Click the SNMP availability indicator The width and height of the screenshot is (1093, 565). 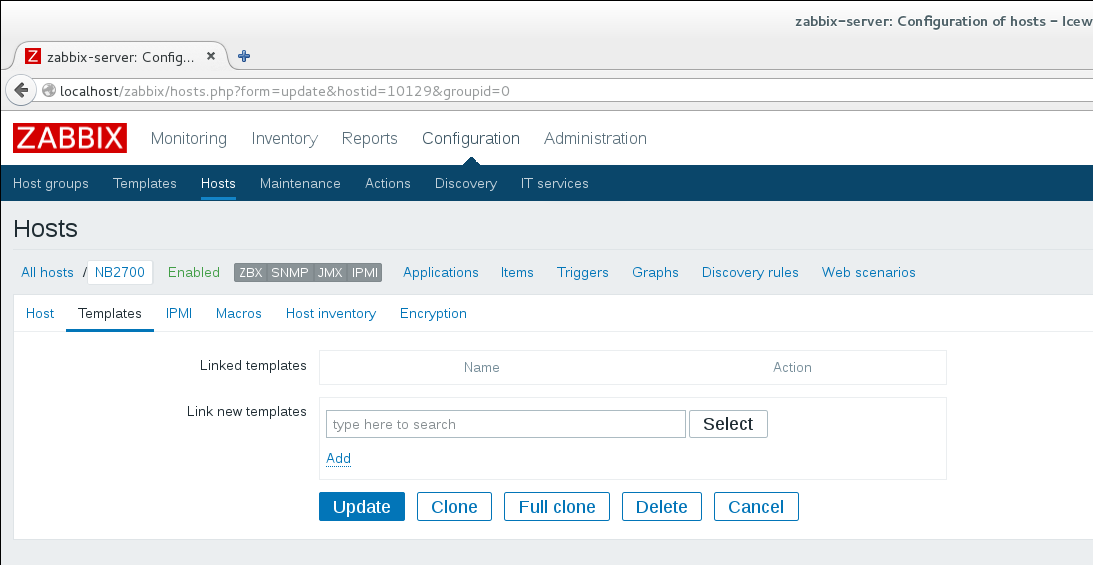(290, 272)
